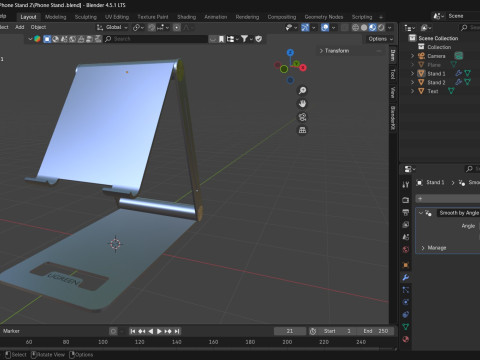The width and height of the screenshot is (480, 360).
Task: Open the Object menu in viewport header
Action: (x=38, y=27)
